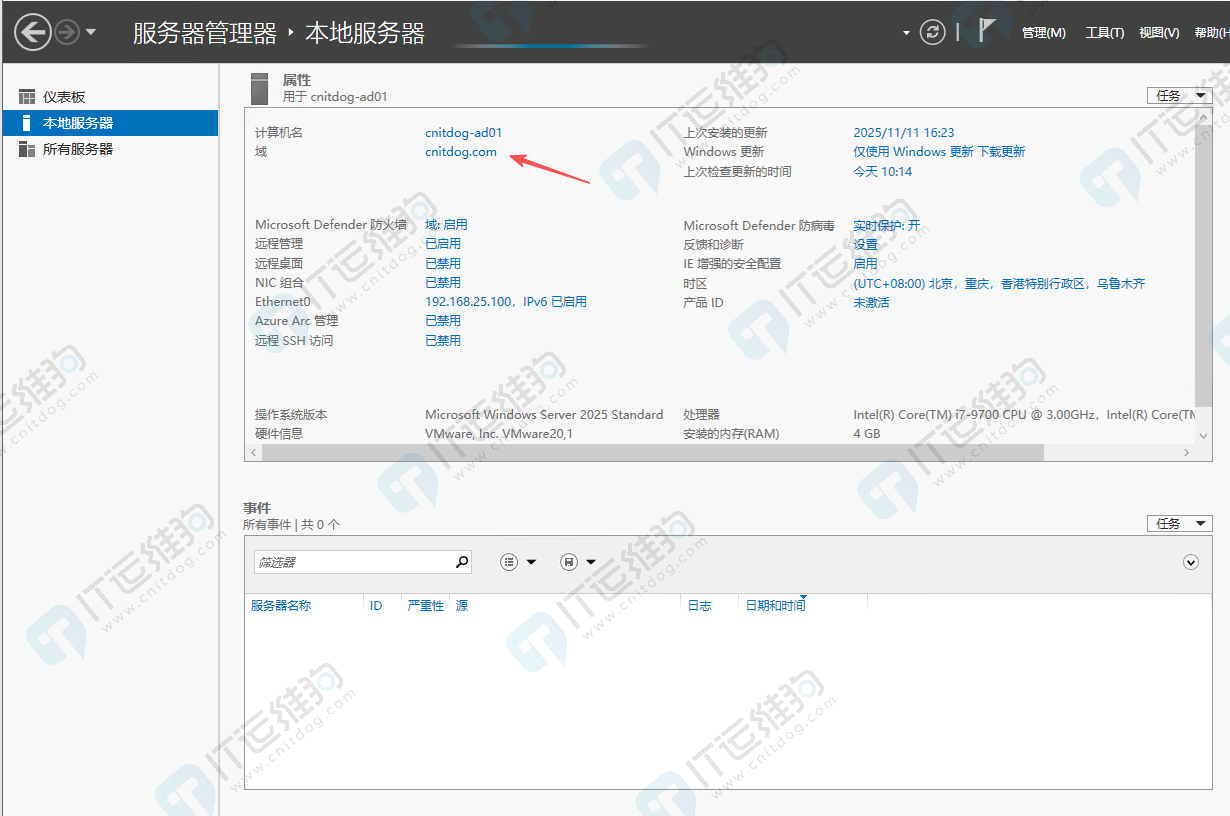Screen dimensions: 1230x816
Task: Expand the events panel chevron circle
Action: (1190, 562)
